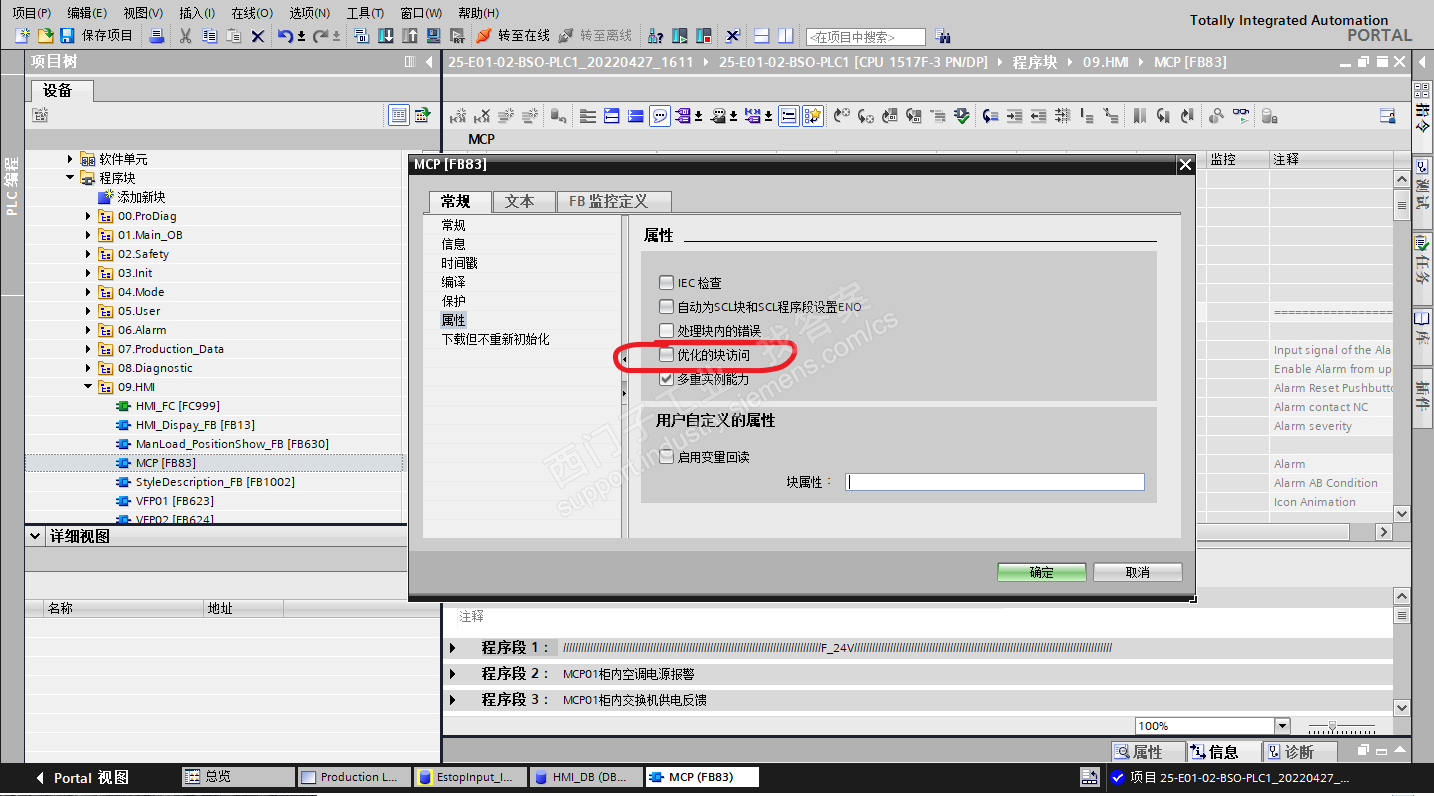Collapse the 详细视图 panel
Viewport: 1434px width, 796px height.
(x=35, y=537)
